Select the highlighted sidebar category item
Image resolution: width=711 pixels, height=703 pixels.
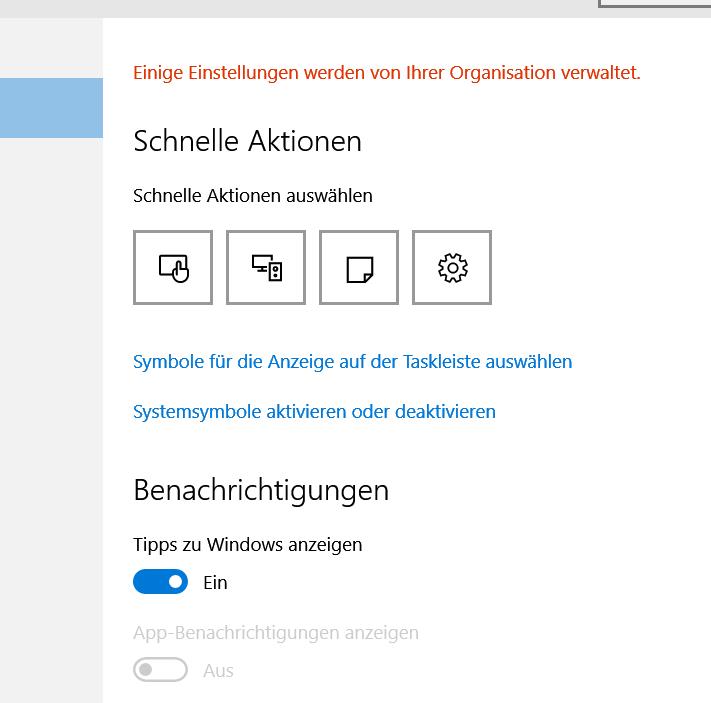pyautogui.click(x=51, y=108)
